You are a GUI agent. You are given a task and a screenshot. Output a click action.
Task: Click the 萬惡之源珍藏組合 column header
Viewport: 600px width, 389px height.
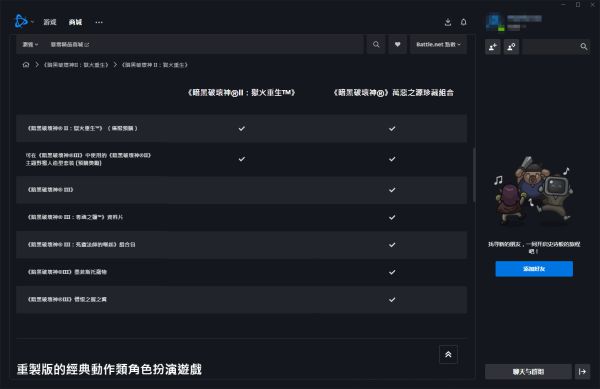pos(393,93)
